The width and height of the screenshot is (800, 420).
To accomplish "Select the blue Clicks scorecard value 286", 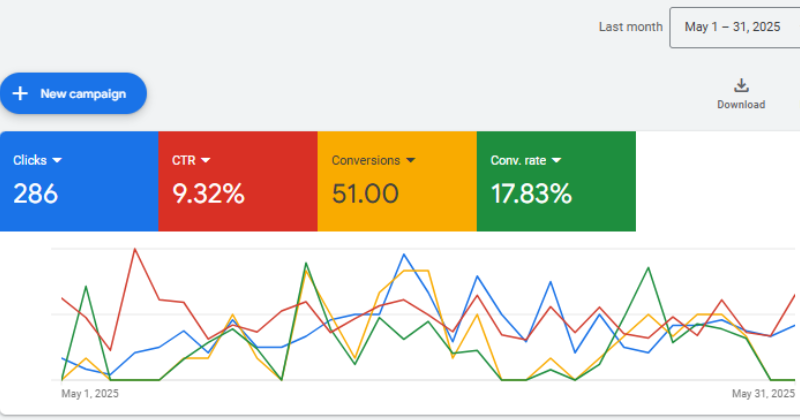I will [35, 194].
